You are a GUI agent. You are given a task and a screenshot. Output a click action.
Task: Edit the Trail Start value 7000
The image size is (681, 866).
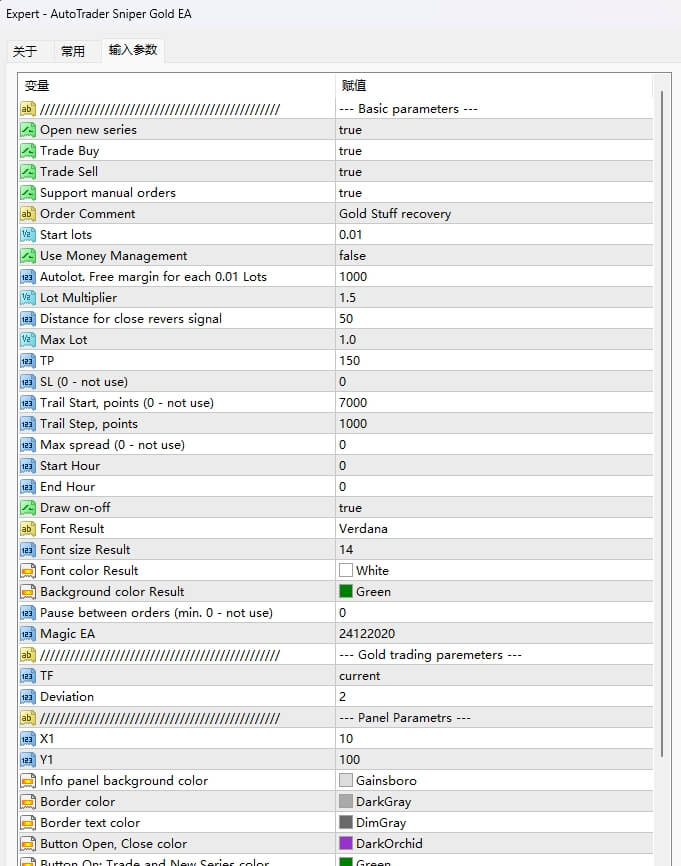coord(494,403)
